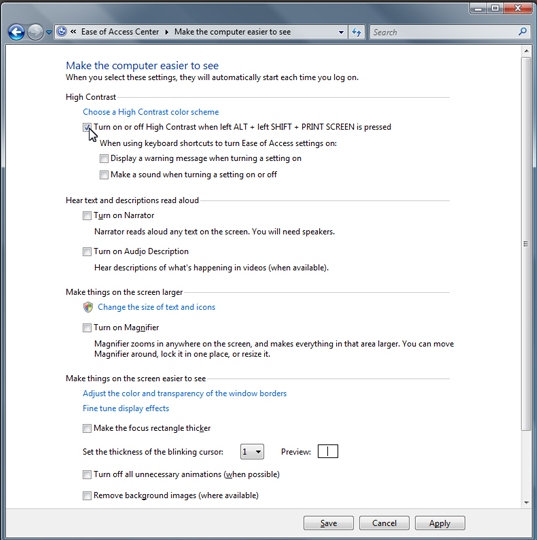Click inside the Search input field
Viewport: 537px width, 540px height.
444,32
